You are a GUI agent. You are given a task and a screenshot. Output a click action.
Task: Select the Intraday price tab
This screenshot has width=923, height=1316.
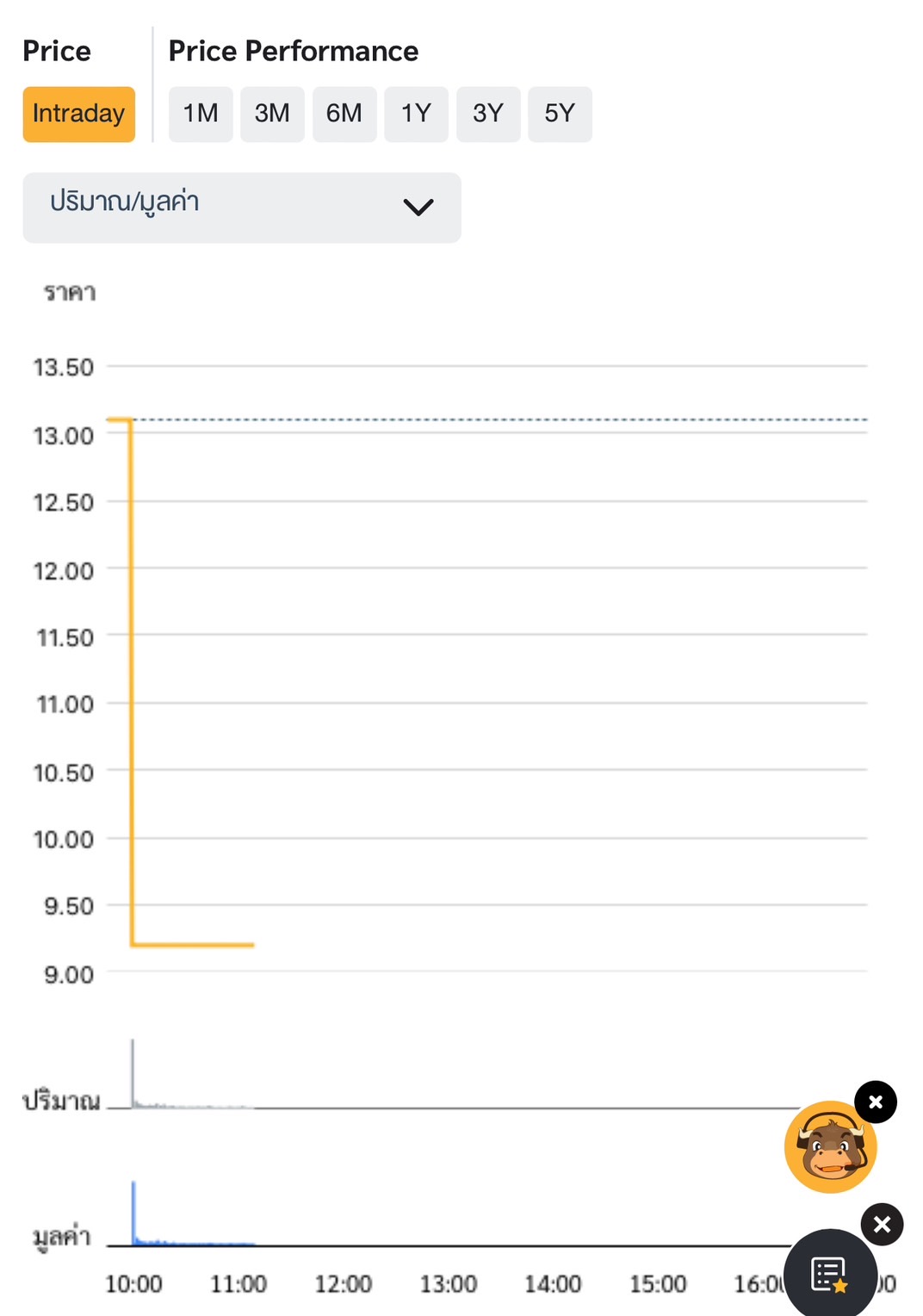[78, 114]
